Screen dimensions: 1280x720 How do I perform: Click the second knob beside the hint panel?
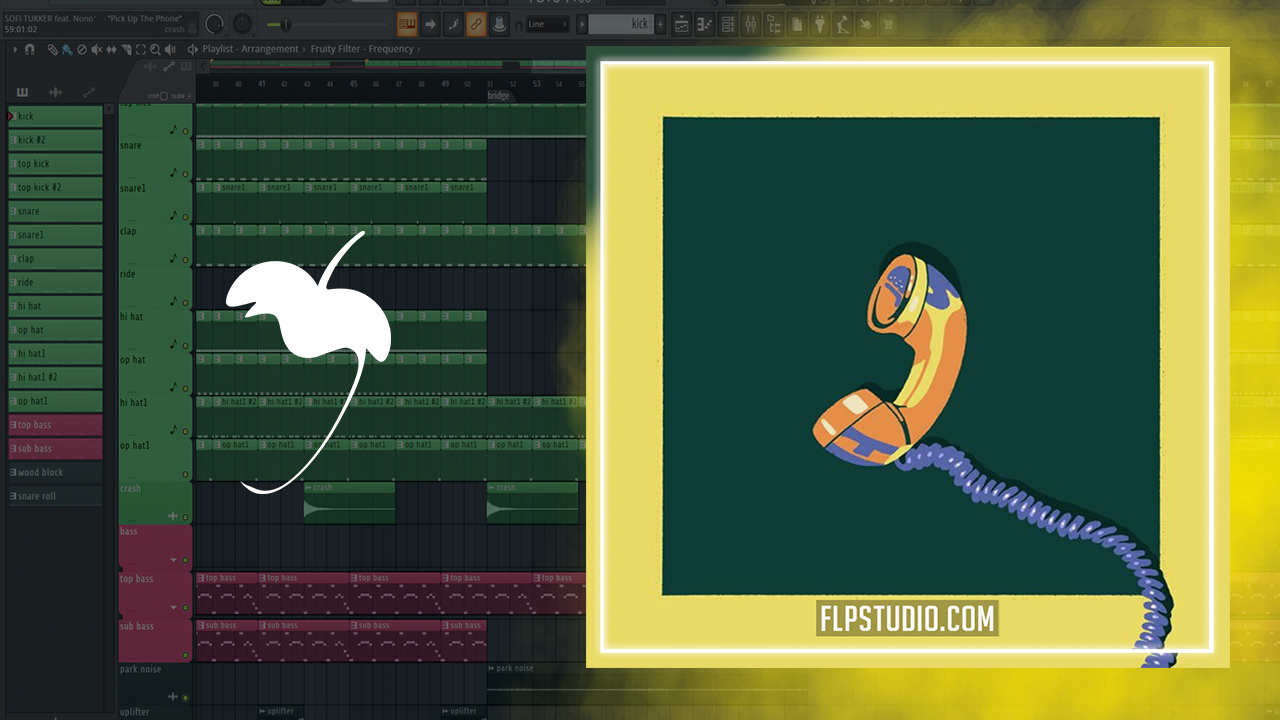click(243, 23)
